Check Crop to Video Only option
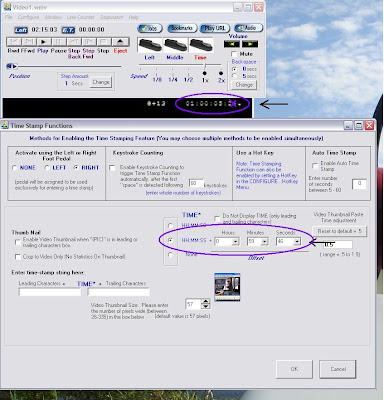The width and height of the screenshot is (384, 400). coord(18,257)
